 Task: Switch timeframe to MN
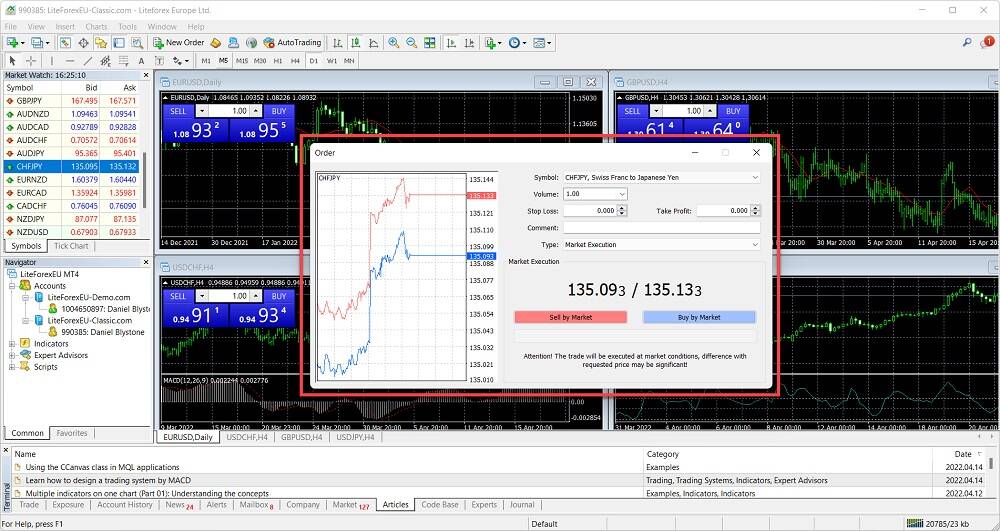coord(349,61)
